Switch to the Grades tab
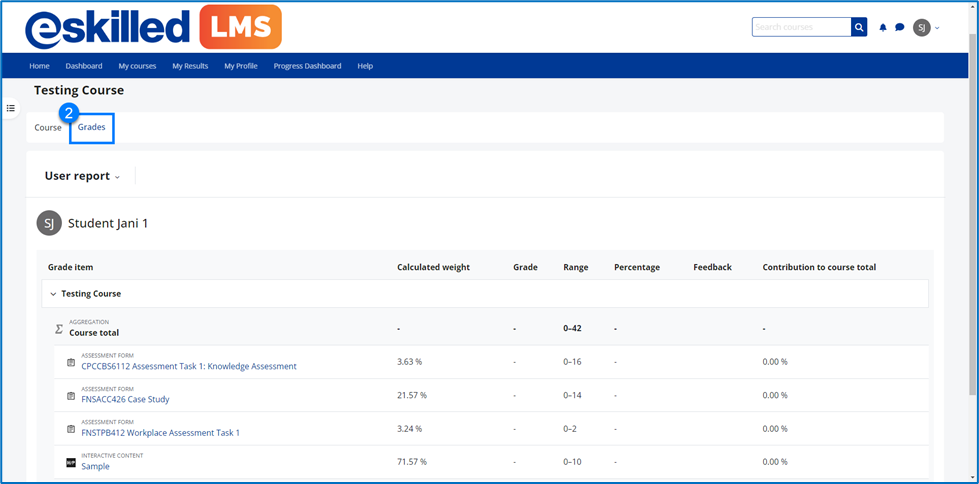Viewport: 979px width, 484px height. coord(92,127)
